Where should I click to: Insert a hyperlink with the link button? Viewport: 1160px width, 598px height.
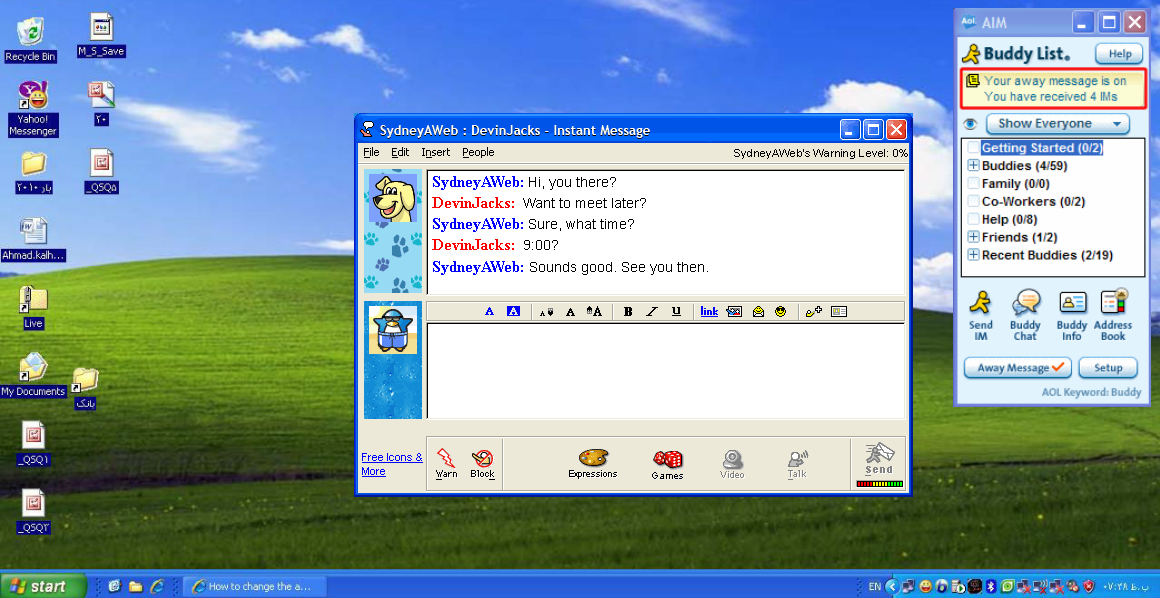[x=709, y=312]
